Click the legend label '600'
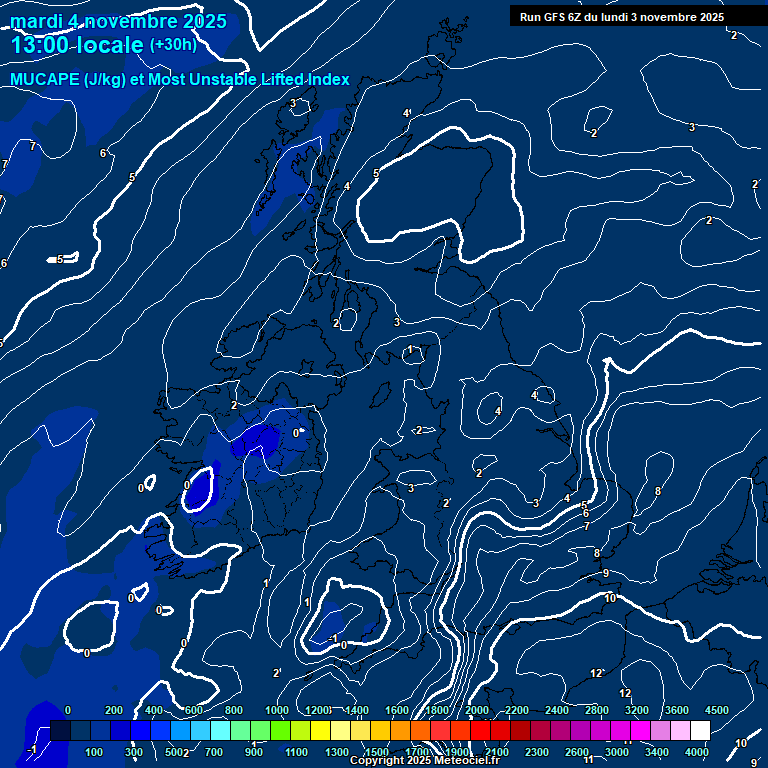This screenshot has height=768, width=768. [193, 710]
